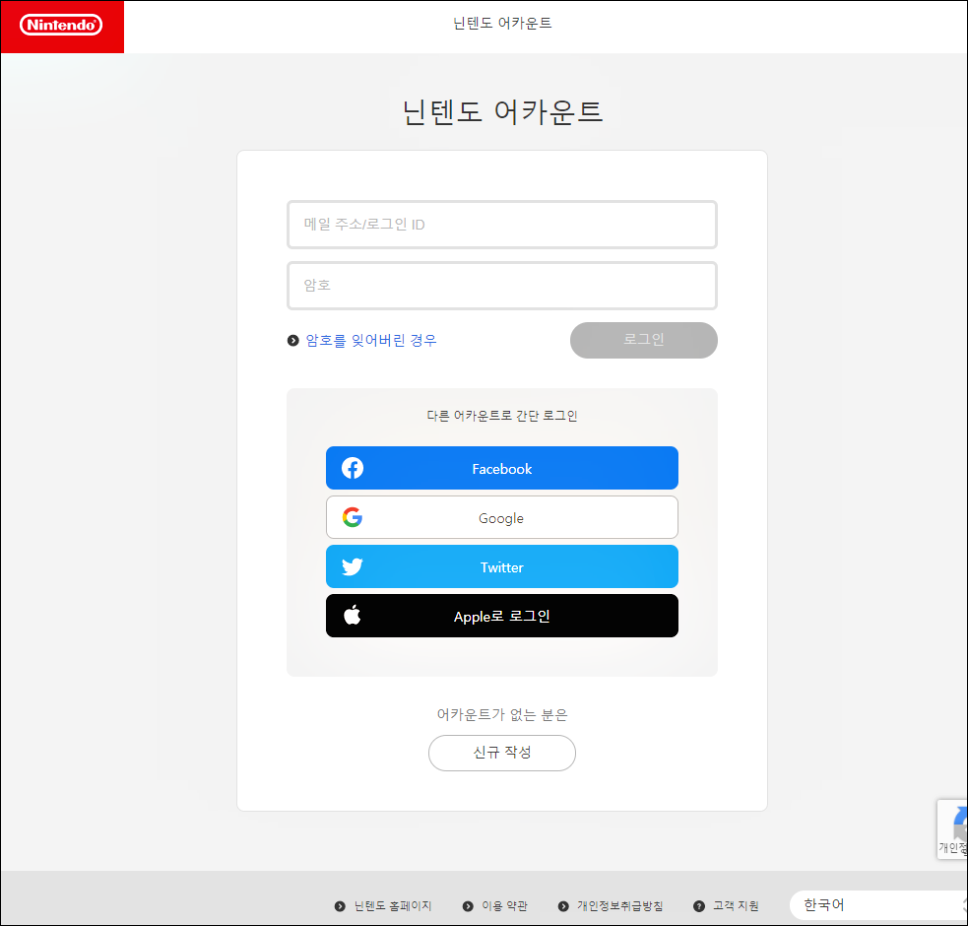This screenshot has height=926, width=968.
Task: Click the gray 로그인 button
Action: click(x=644, y=340)
